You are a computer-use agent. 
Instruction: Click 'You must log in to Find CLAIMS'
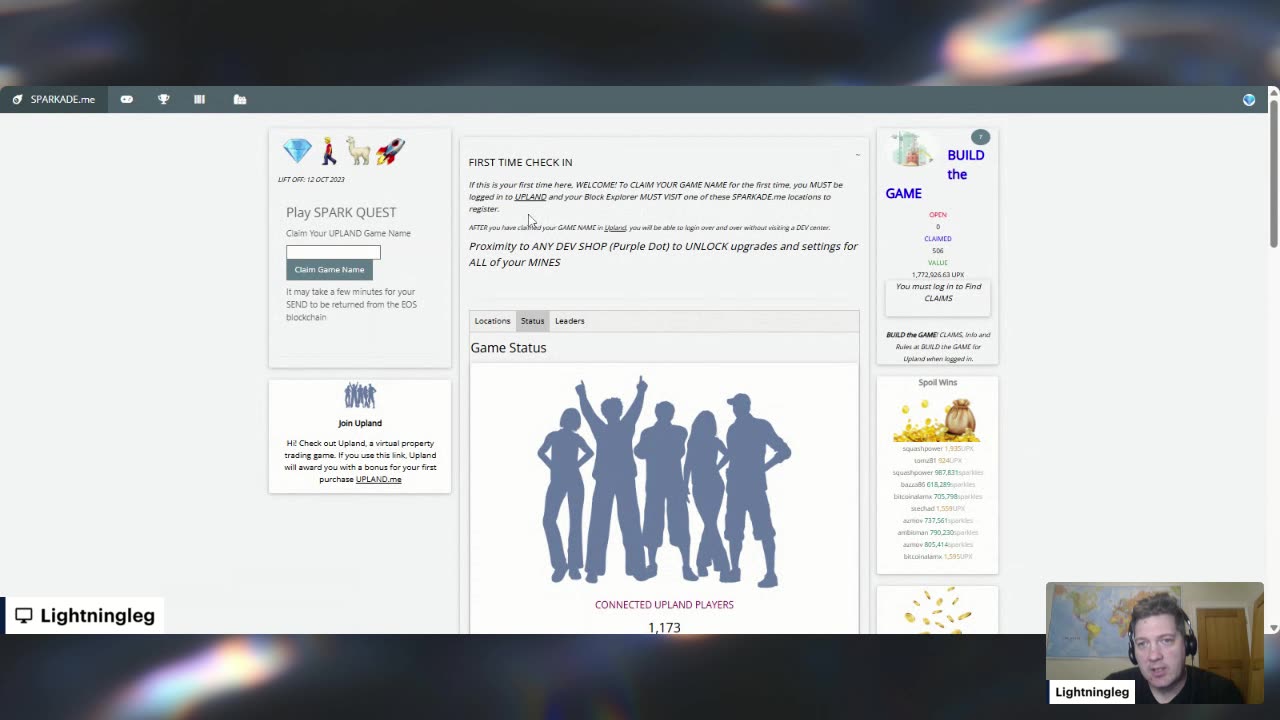(x=938, y=292)
